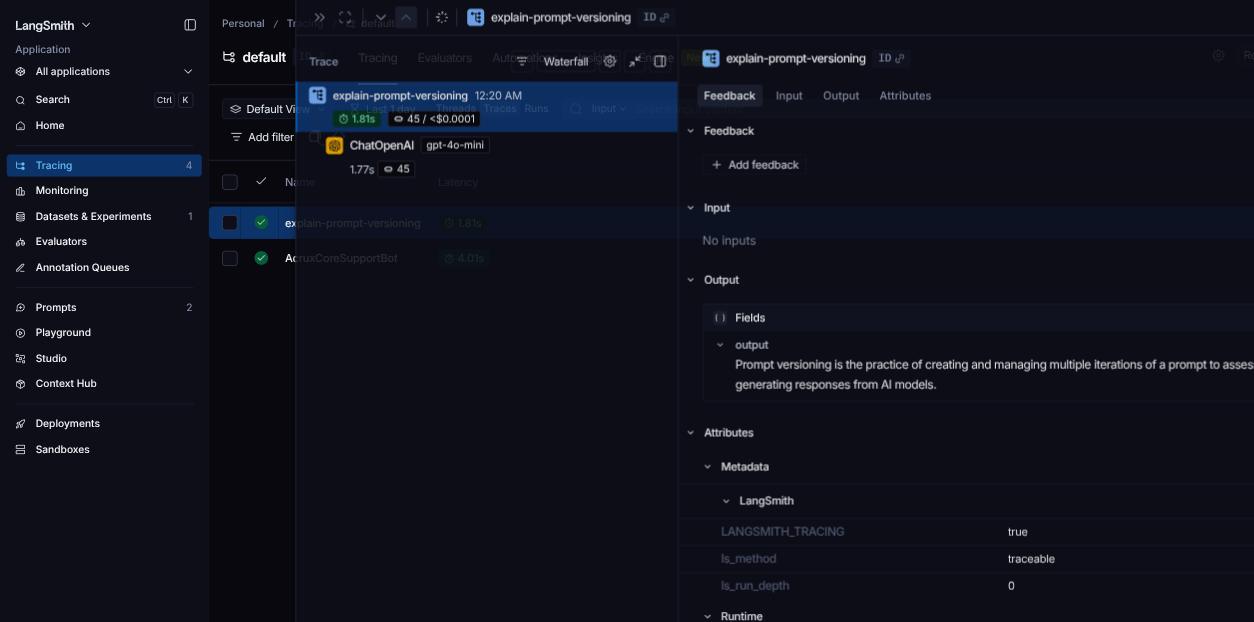Check the AcruxCoreSupportBot row checkbox

click(x=230, y=258)
